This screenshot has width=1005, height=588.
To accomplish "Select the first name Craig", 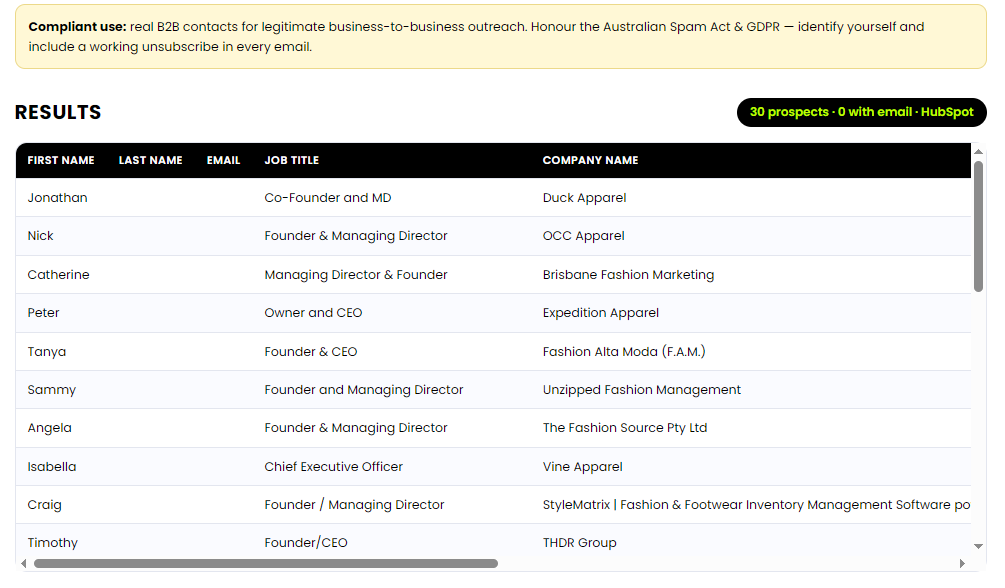I will point(45,505).
